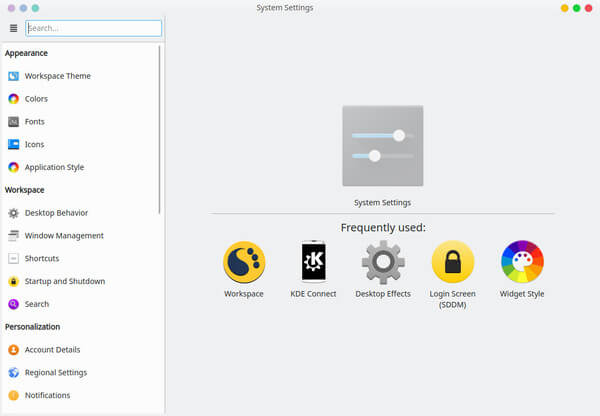Click the Login Screen (SDDM) text label
The height and width of the screenshot is (416, 600).
453,299
